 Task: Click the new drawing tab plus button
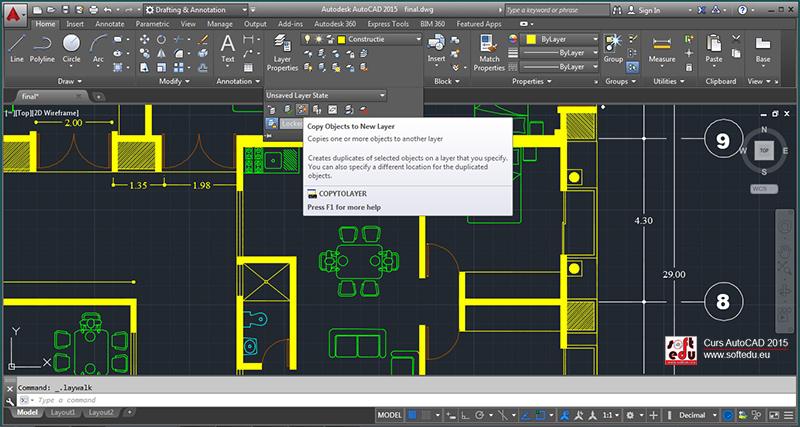point(98,96)
